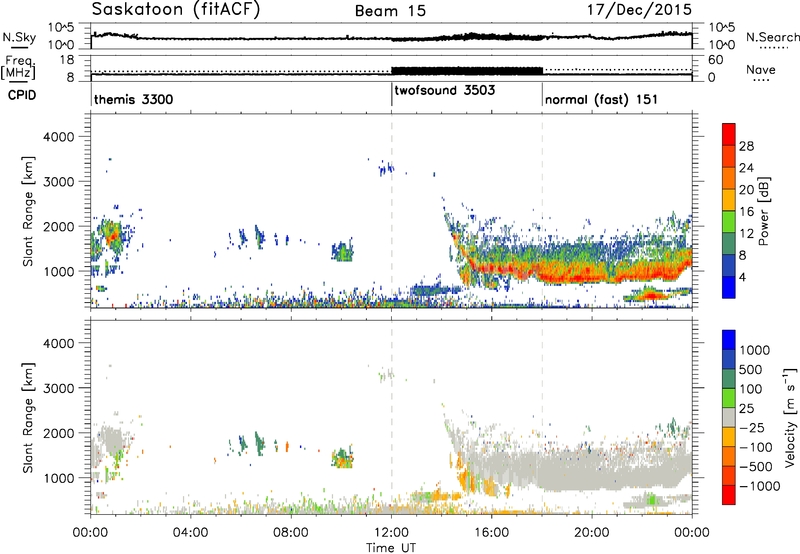Click the '20' label on Power colorbar
The width and height of the screenshot is (800, 554).
[746, 190]
